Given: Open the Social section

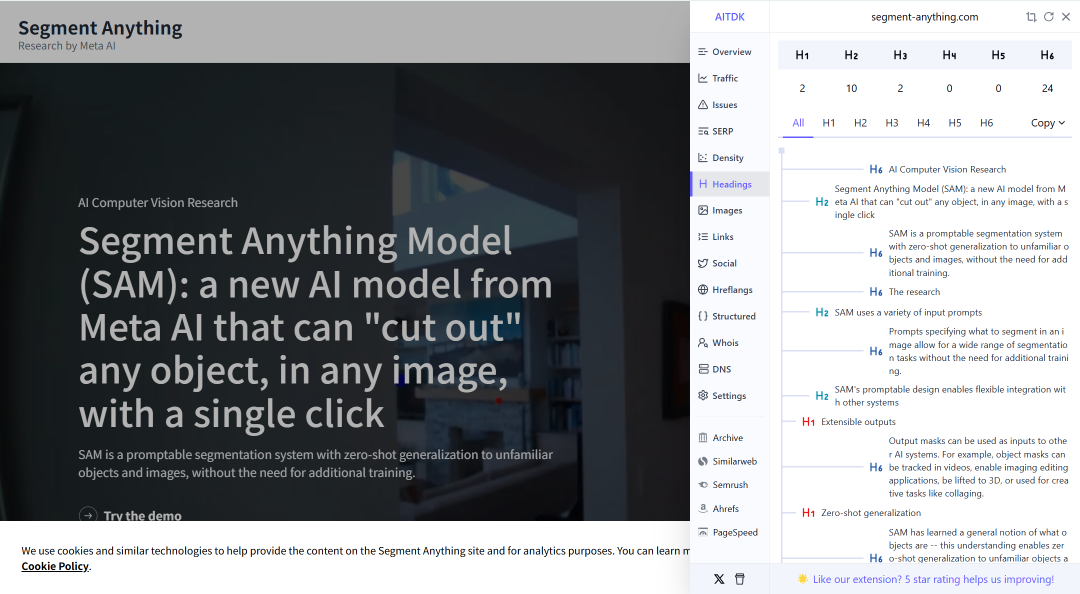Looking at the screenshot, I should (717, 263).
